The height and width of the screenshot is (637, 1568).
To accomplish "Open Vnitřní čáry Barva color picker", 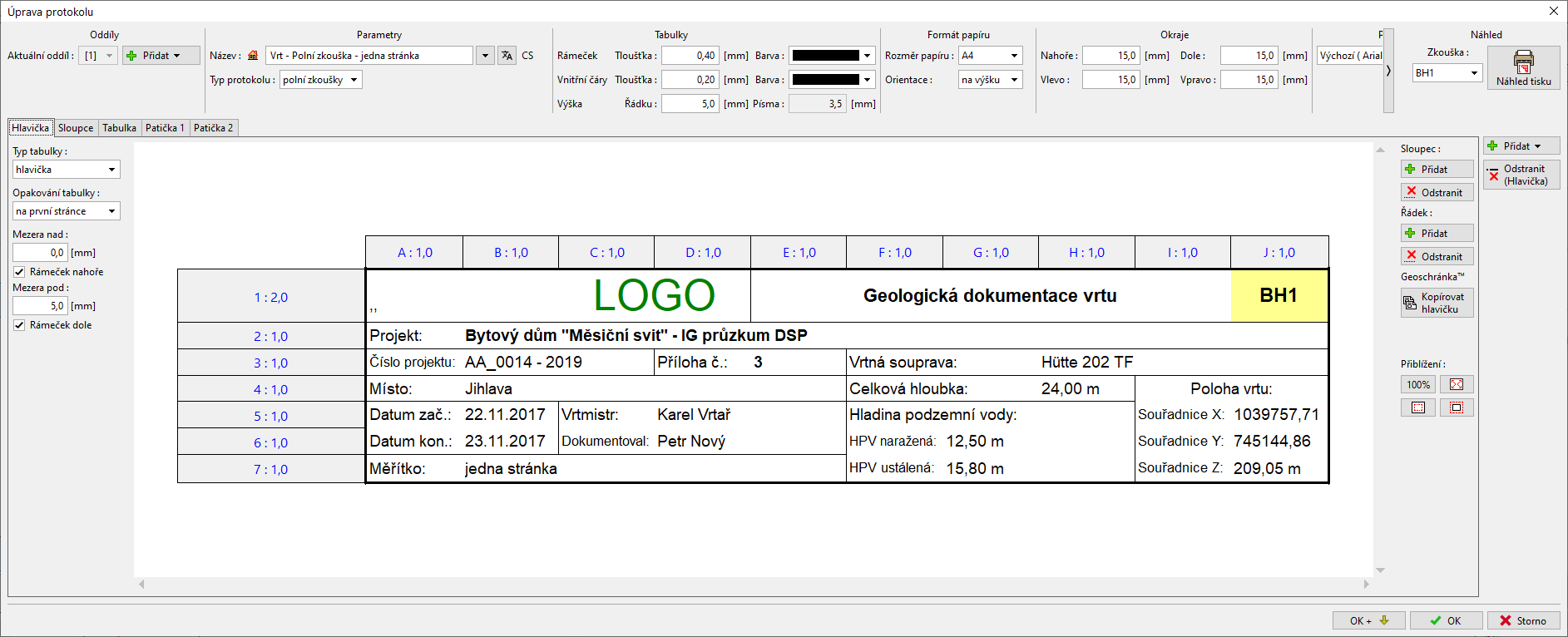I will point(832,80).
